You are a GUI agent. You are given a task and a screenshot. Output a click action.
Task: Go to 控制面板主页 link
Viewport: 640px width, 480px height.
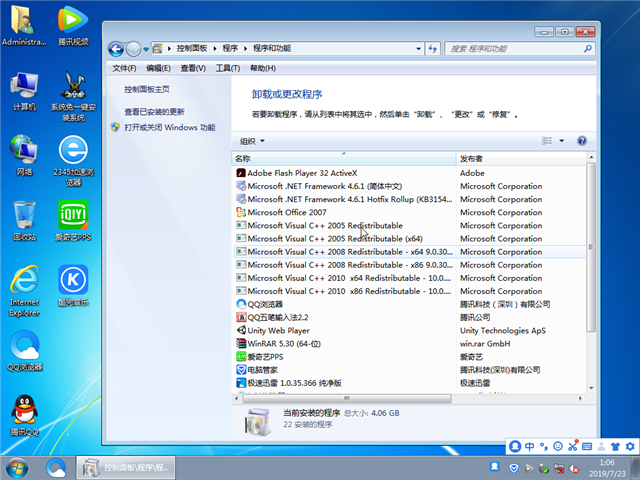pos(147,89)
